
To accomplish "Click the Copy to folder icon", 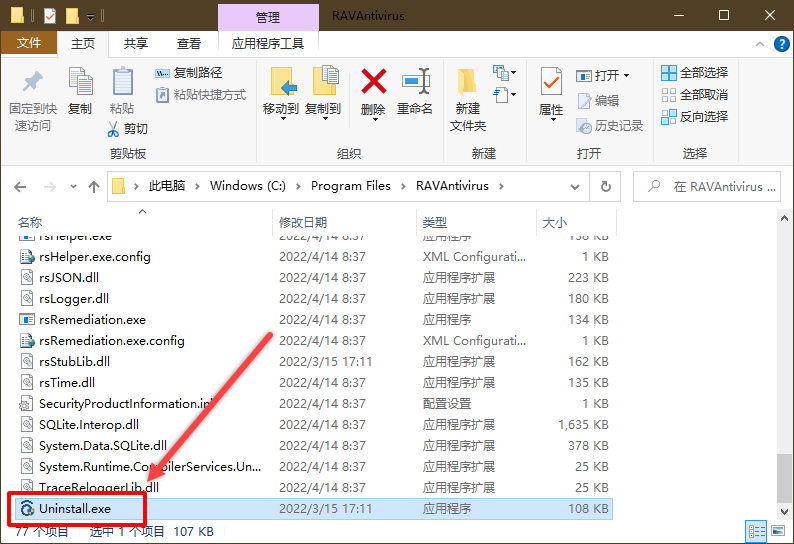I will [325, 81].
